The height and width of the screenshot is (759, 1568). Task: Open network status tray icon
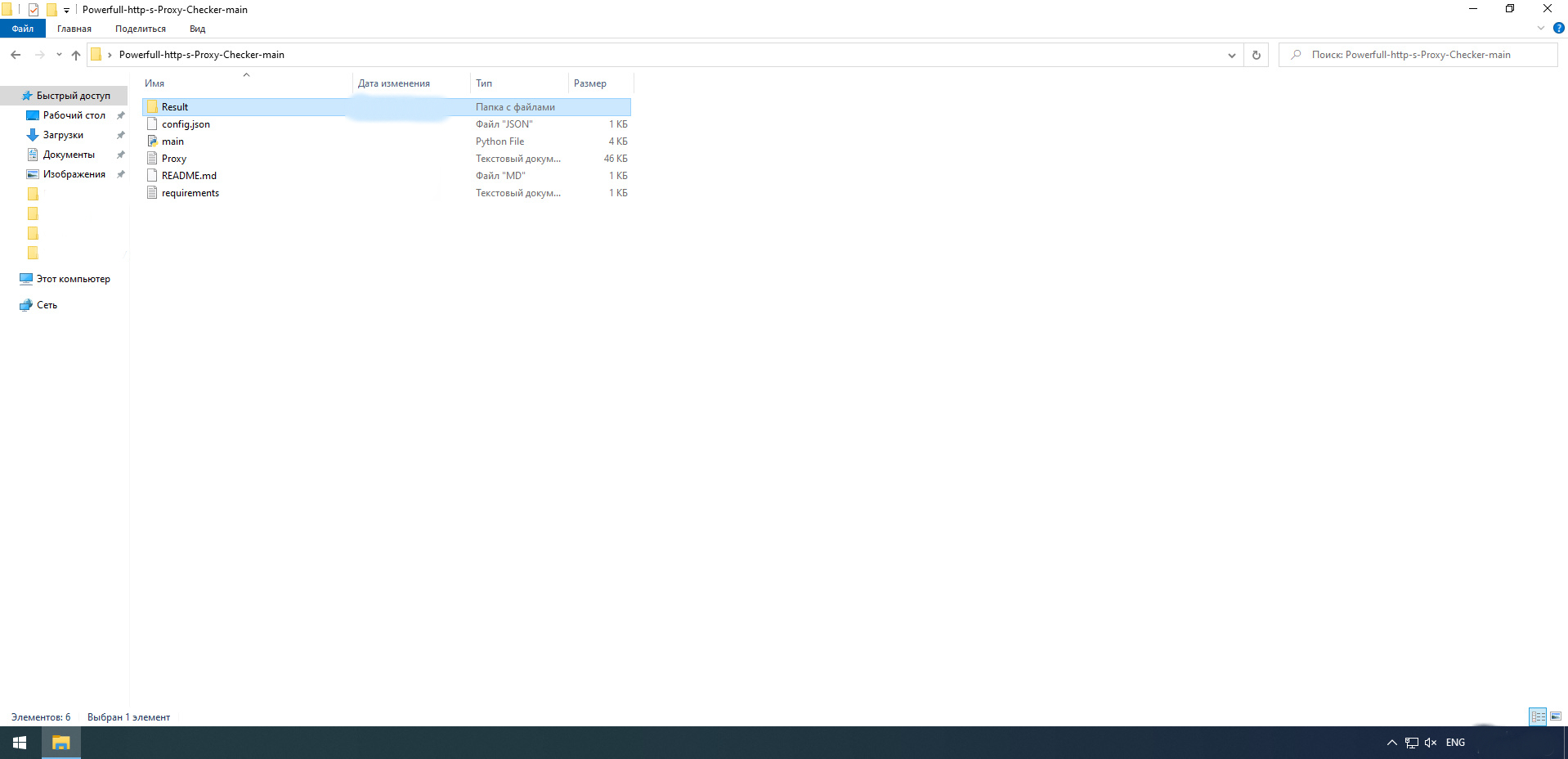tap(1412, 743)
